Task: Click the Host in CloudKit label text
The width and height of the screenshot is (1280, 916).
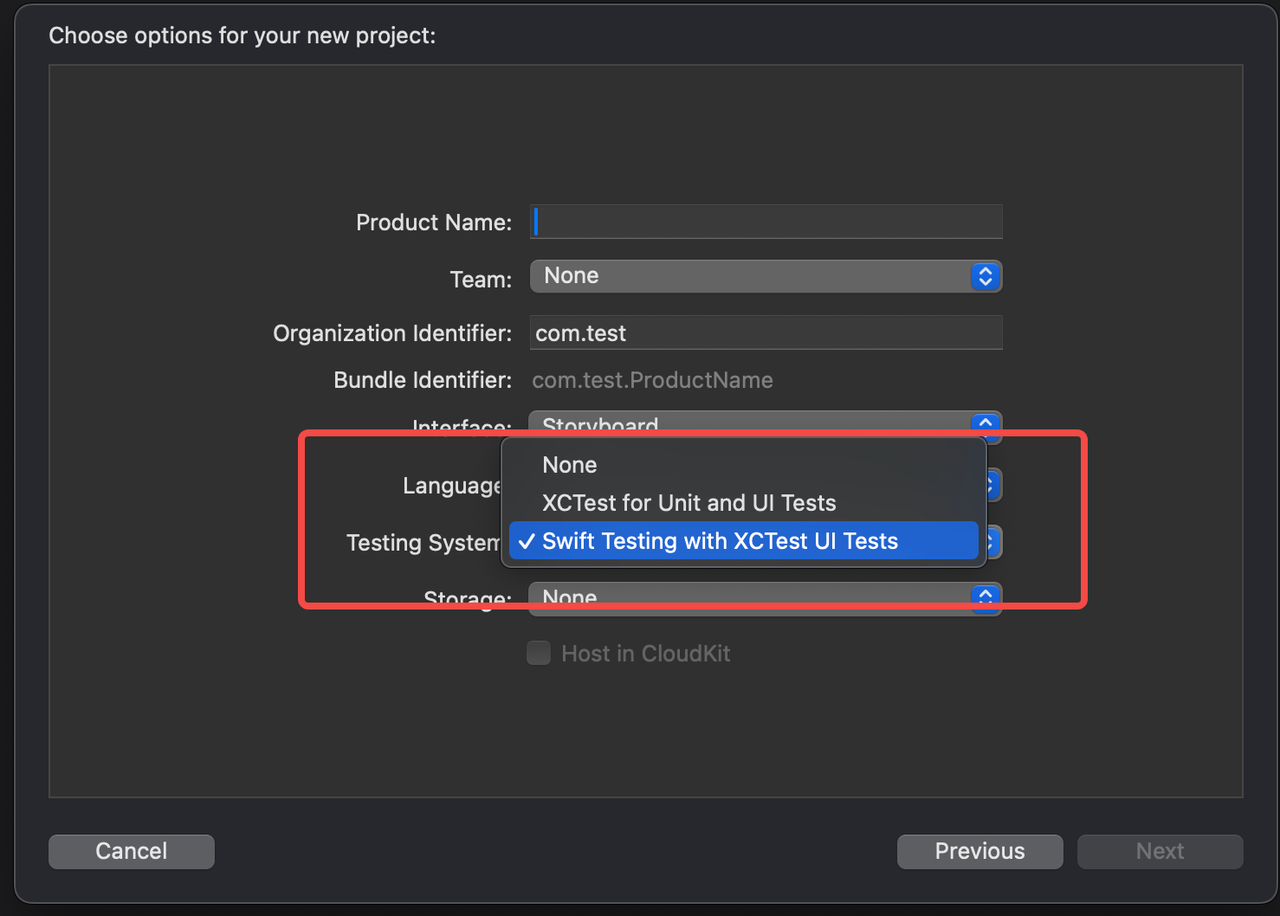Action: 645,654
